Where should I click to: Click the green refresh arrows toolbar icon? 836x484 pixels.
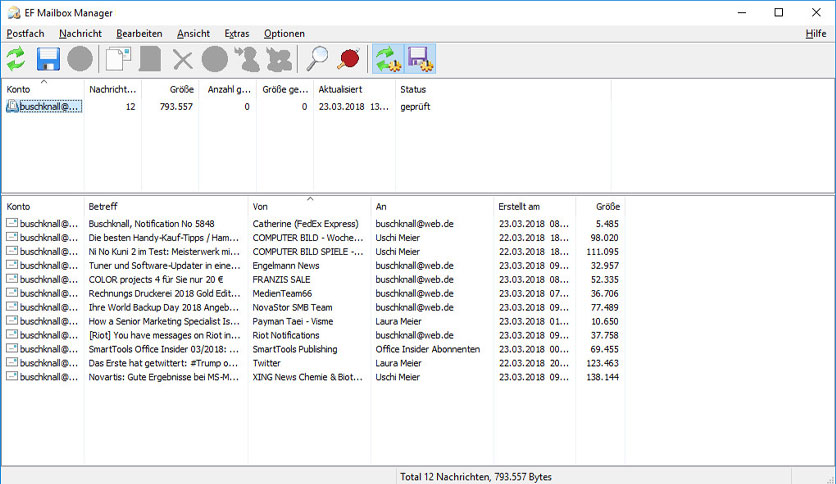tap(17, 59)
